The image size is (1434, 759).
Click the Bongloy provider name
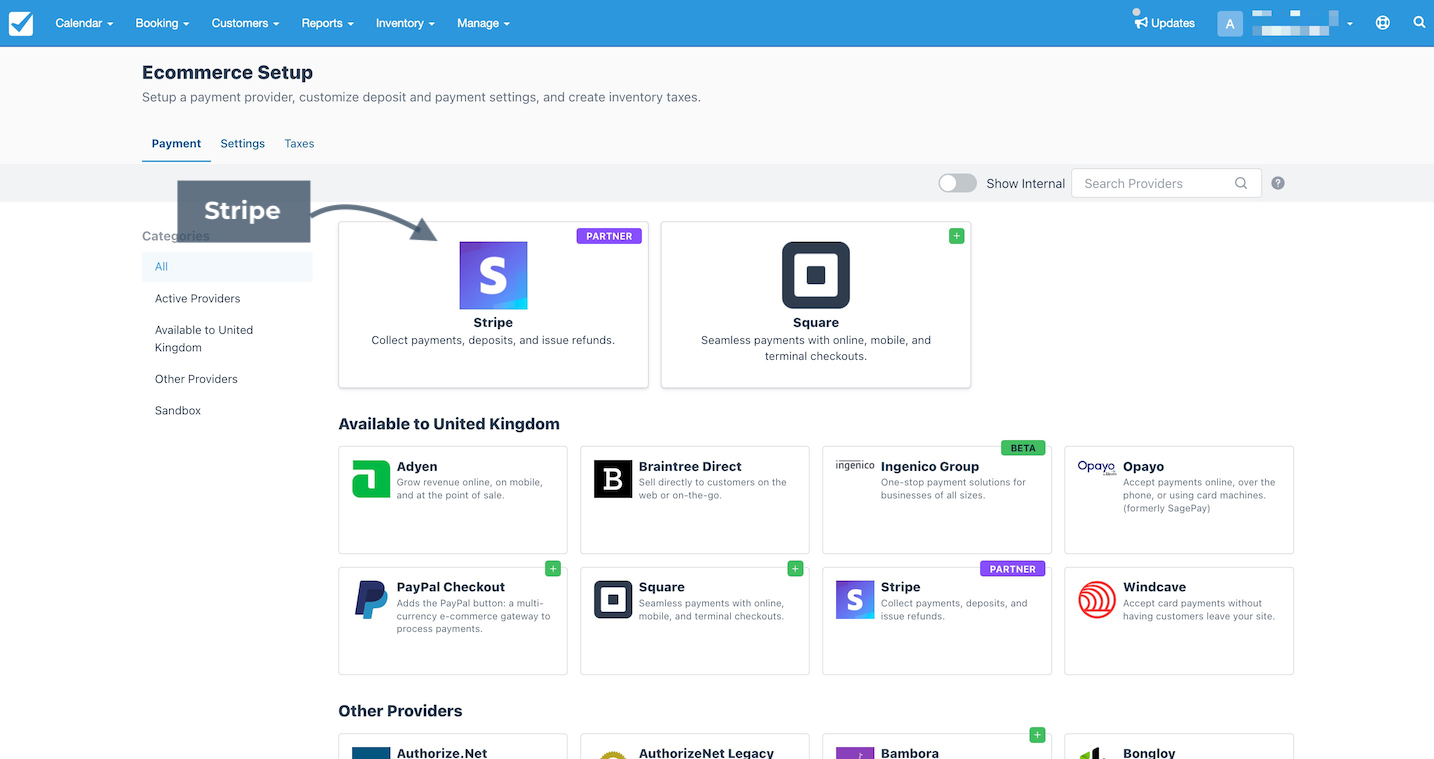tap(1149, 753)
